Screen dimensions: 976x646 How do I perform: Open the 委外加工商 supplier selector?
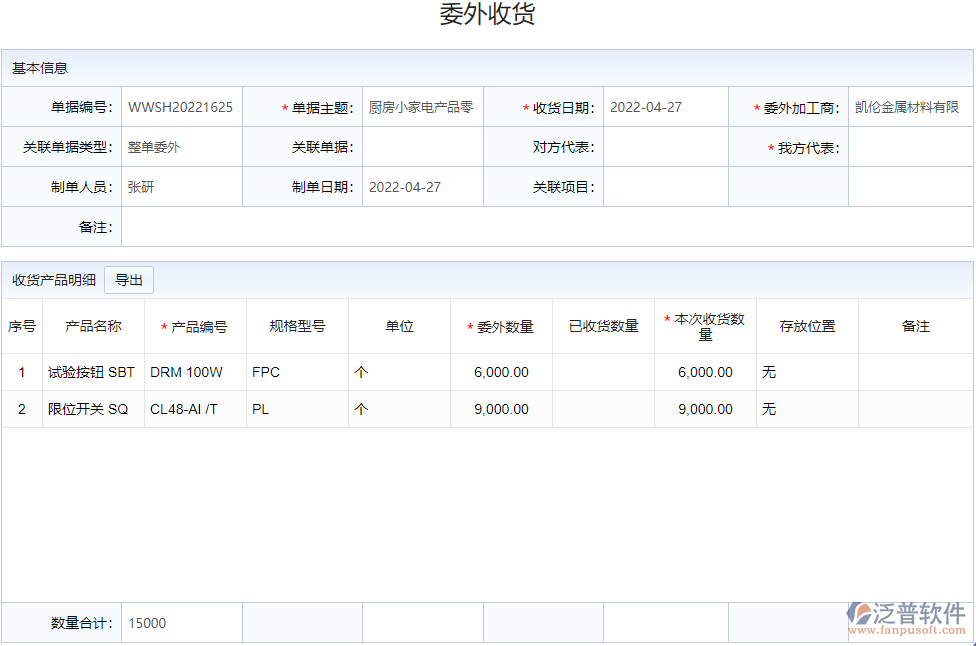pos(911,106)
